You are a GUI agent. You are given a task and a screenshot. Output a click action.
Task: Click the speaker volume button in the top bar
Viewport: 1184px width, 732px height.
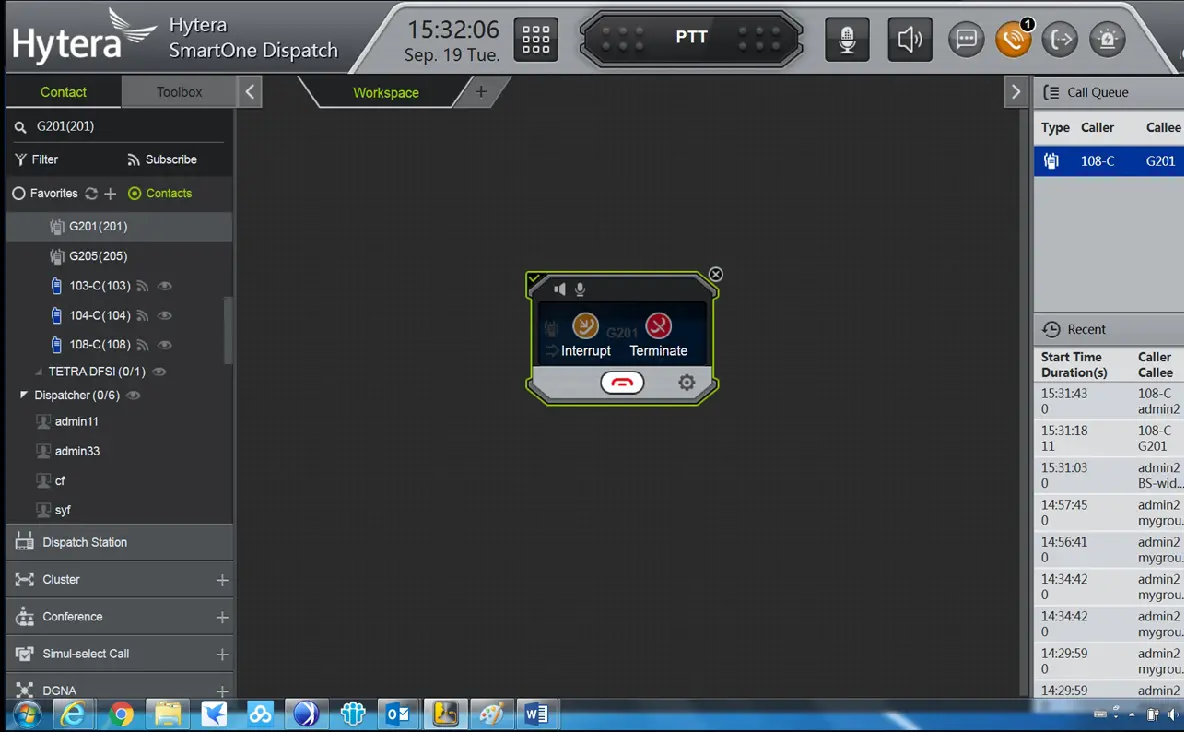908,40
